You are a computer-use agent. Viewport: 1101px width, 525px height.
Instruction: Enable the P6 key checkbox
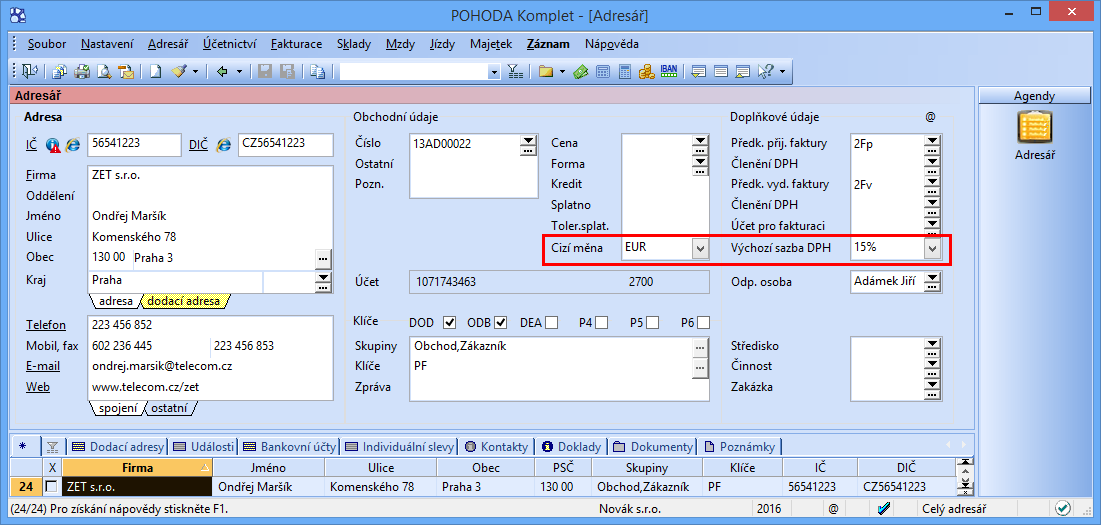(704, 323)
